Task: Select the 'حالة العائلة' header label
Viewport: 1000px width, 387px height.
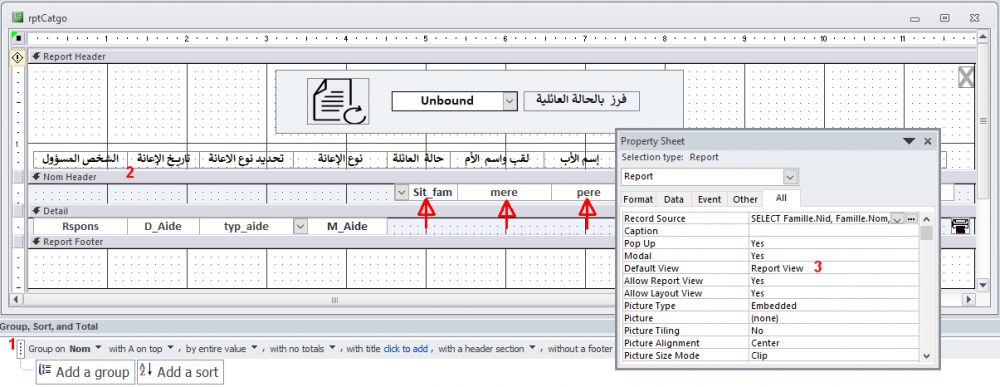Action: click(x=418, y=159)
